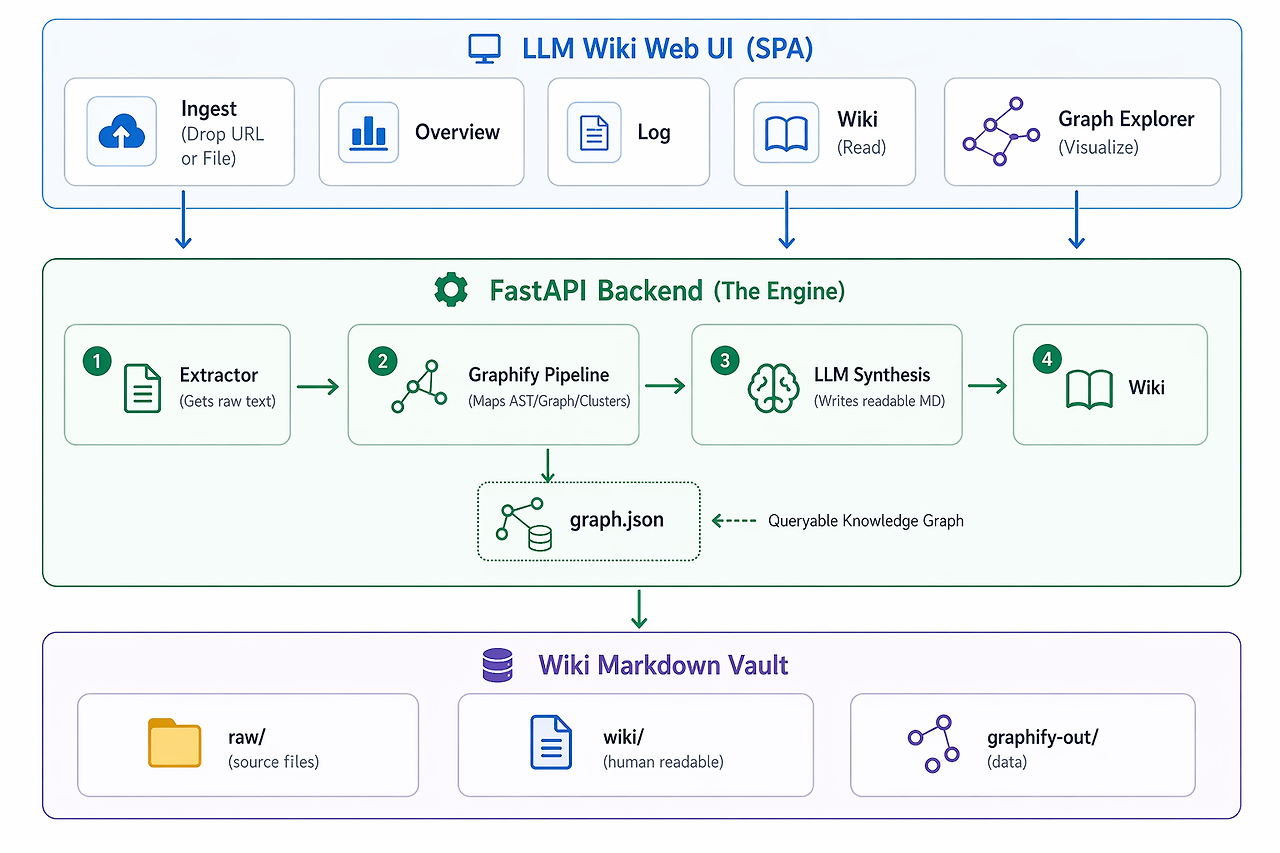Viewport: 1280px width, 853px height.
Task: Click the gear icon beside FastAPI Backend
Action: click(451, 290)
